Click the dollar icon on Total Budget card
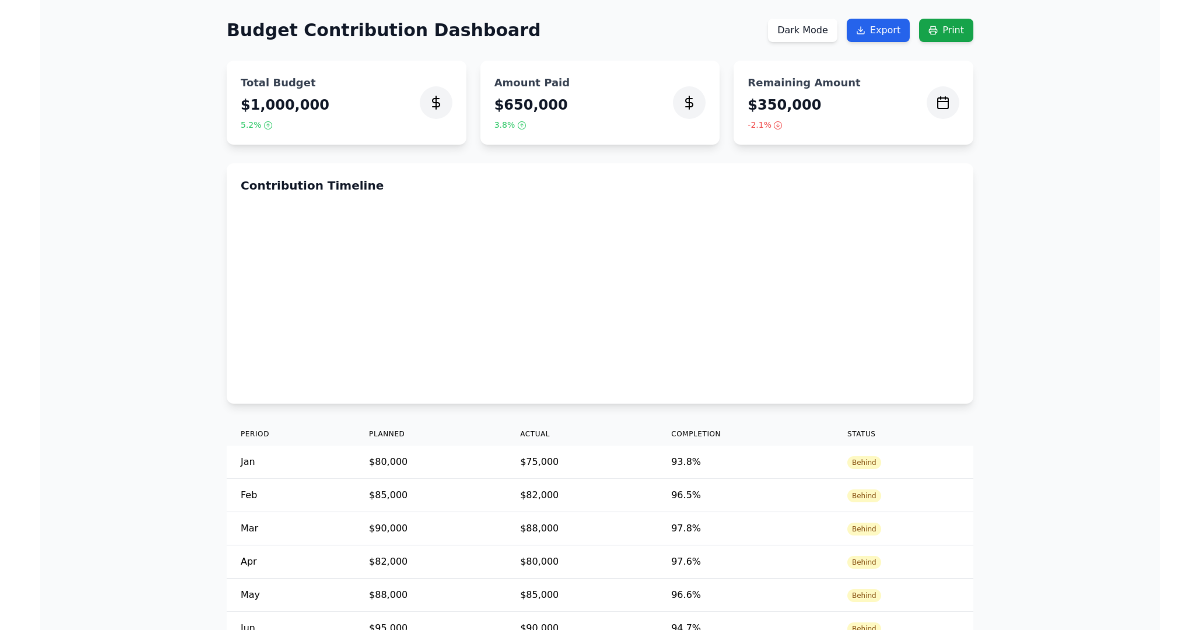The image size is (1200, 630). pos(436,102)
